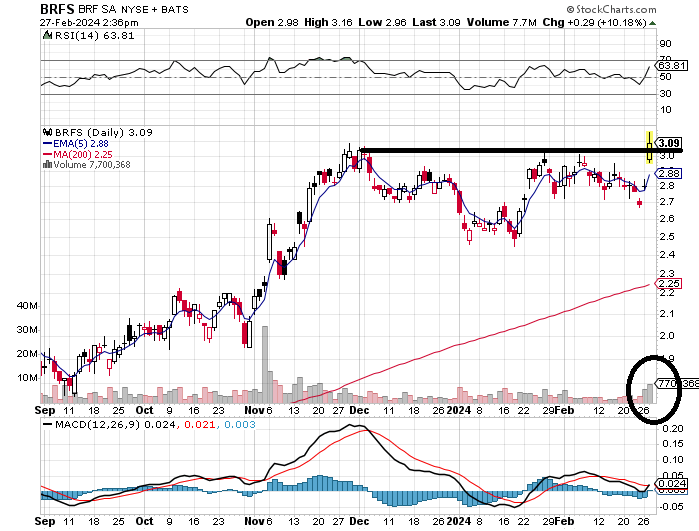
Task: Click the boxed 63.81 RSI value tag
Action: pyautogui.click(x=672, y=66)
